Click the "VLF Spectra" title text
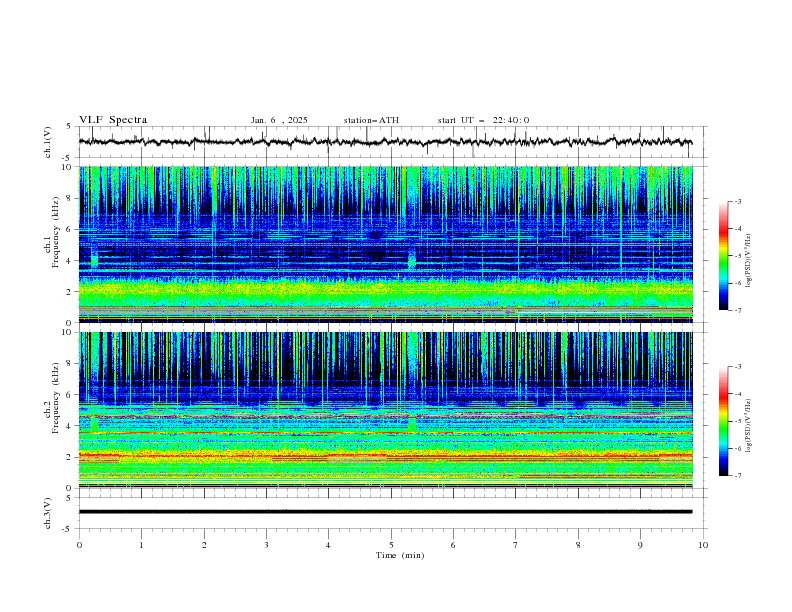The image size is (792, 612). [x=113, y=120]
